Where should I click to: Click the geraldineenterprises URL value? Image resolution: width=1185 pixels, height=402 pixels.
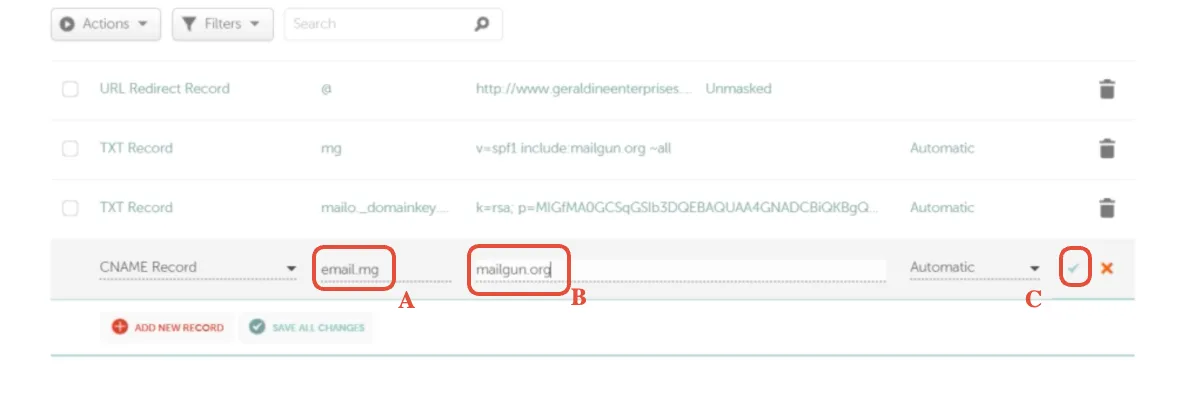coord(584,88)
